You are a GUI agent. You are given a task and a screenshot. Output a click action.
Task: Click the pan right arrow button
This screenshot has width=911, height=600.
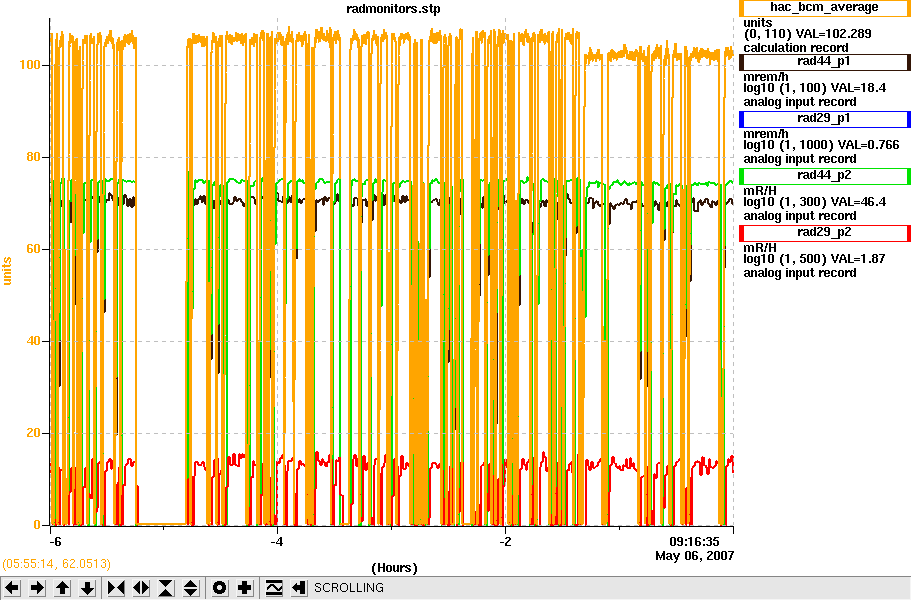[37, 588]
